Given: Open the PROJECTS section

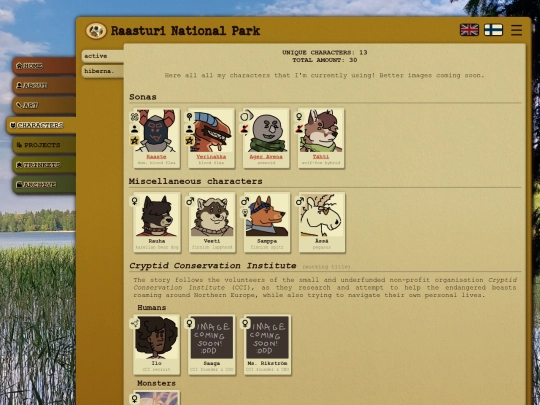Looking at the screenshot, I should (x=44, y=145).
